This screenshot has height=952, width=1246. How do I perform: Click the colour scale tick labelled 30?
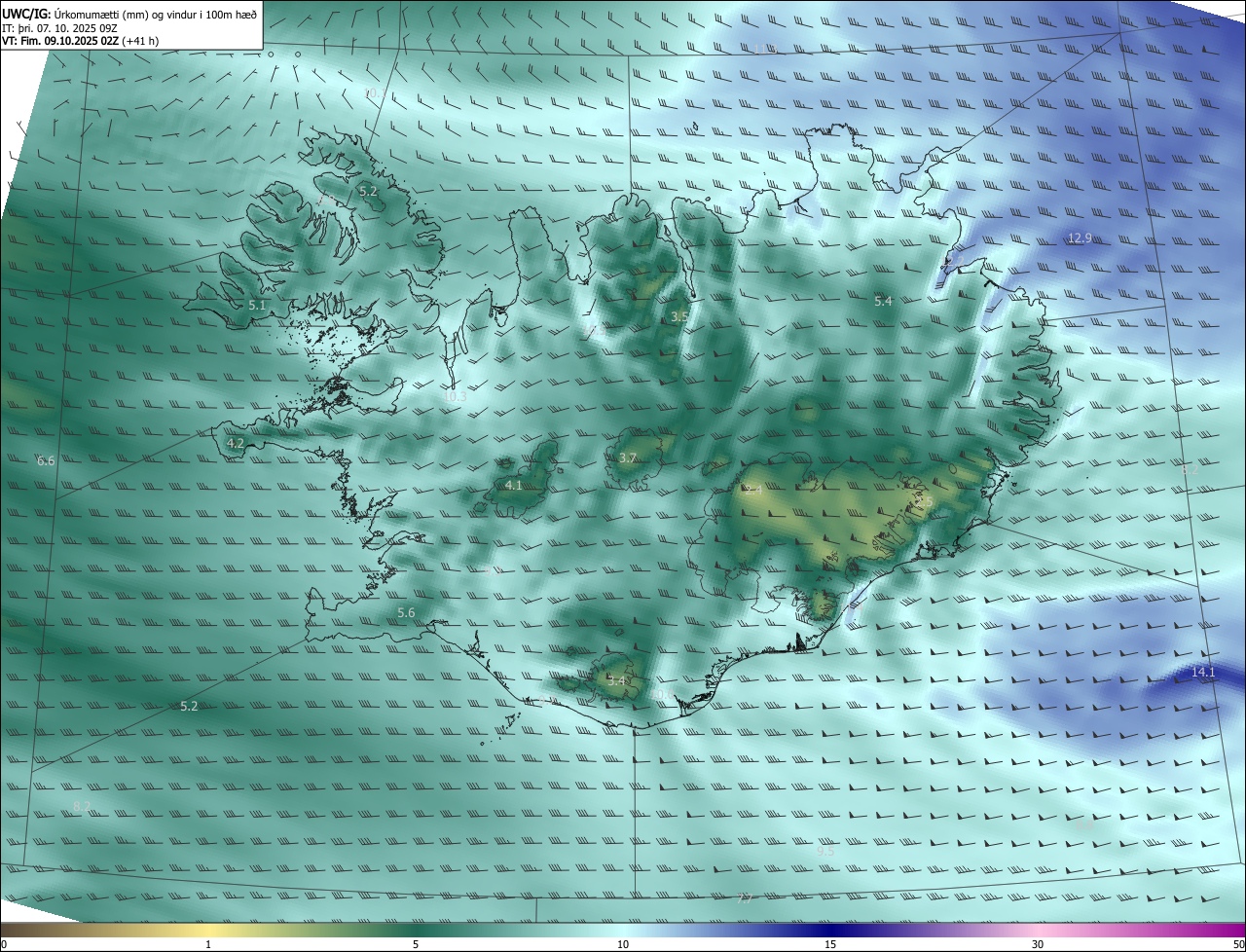[x=1038, y=944]
